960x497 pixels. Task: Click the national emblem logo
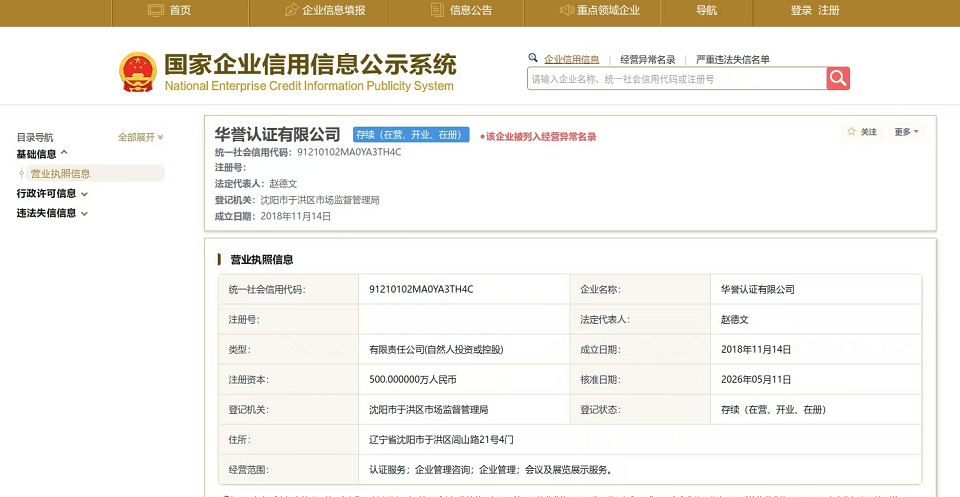[x=138, y=72]
